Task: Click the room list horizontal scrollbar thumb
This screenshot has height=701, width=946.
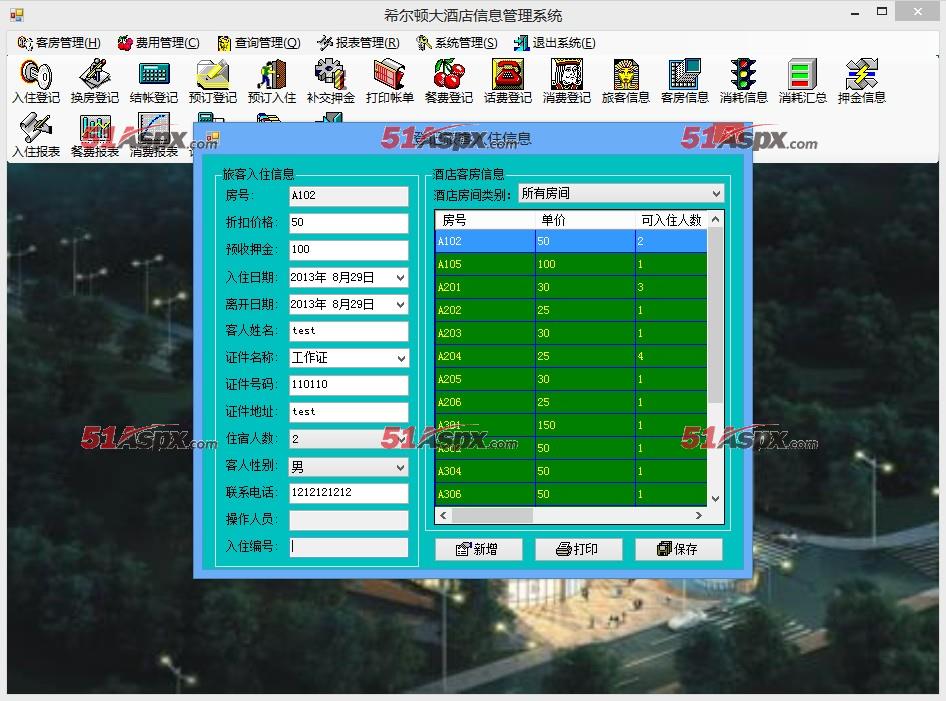Action: point(492,515)
